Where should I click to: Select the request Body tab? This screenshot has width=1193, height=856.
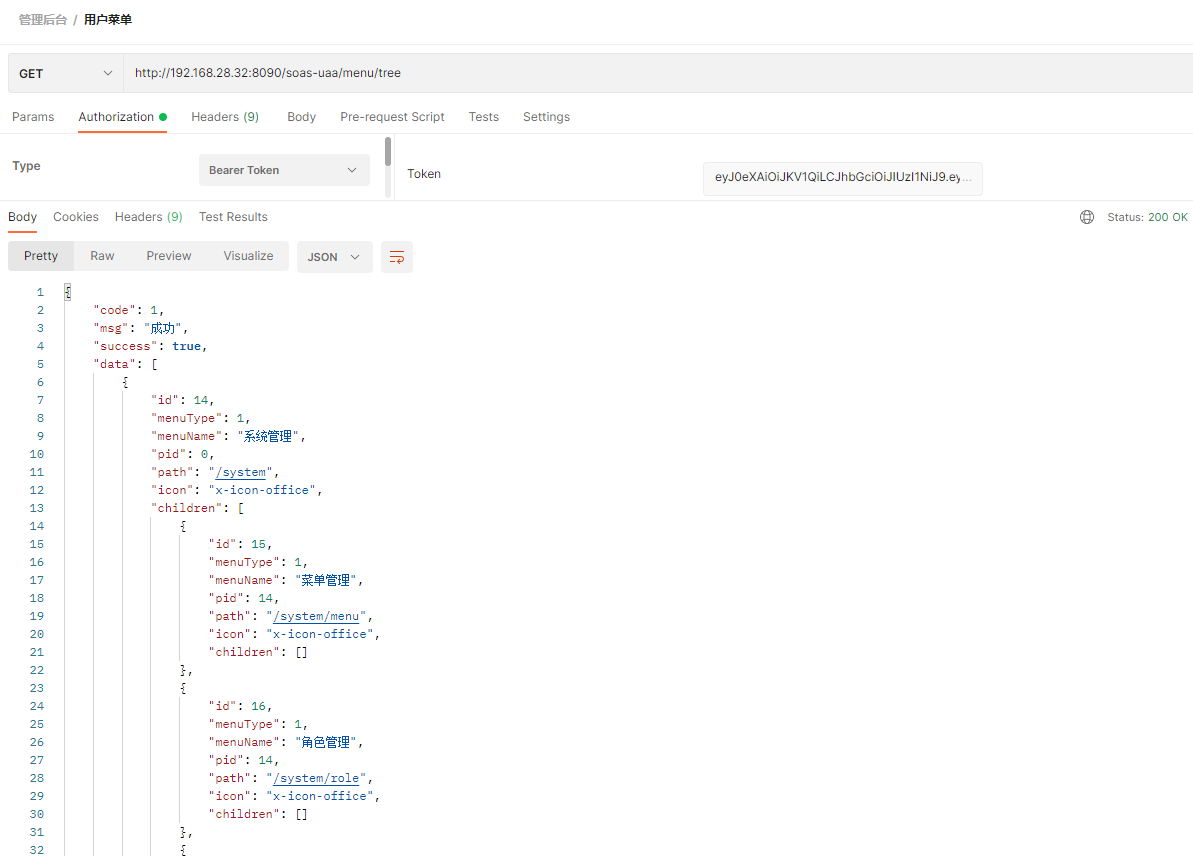point(301,117)
